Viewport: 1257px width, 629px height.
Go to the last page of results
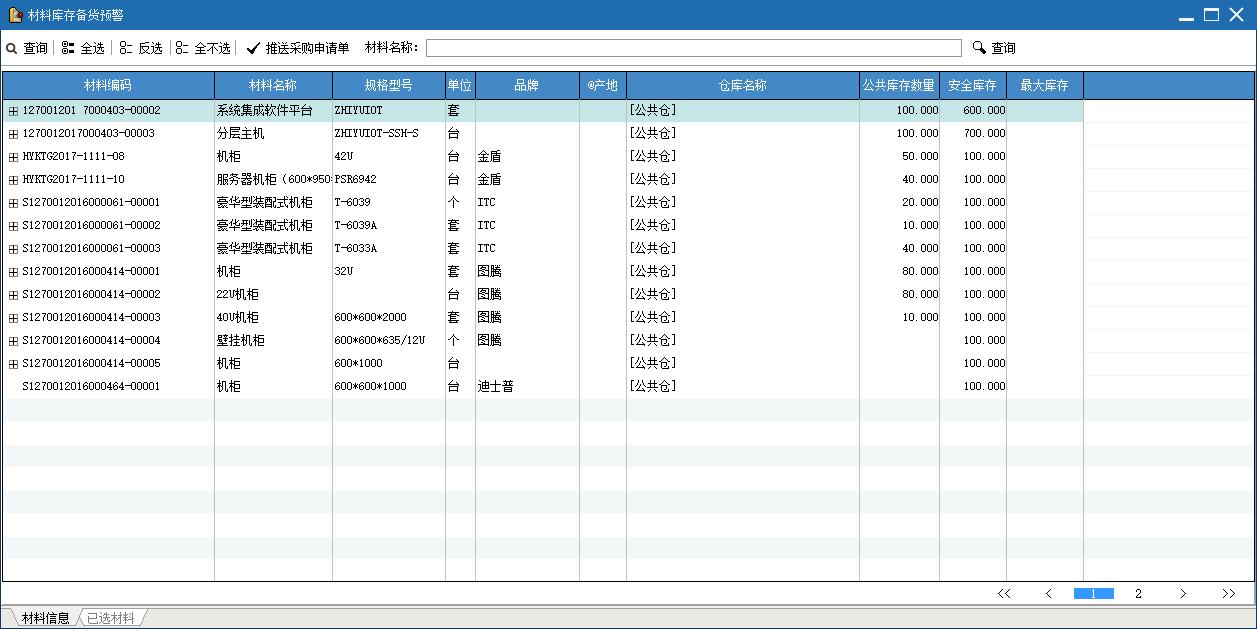tap(1228, 594)
